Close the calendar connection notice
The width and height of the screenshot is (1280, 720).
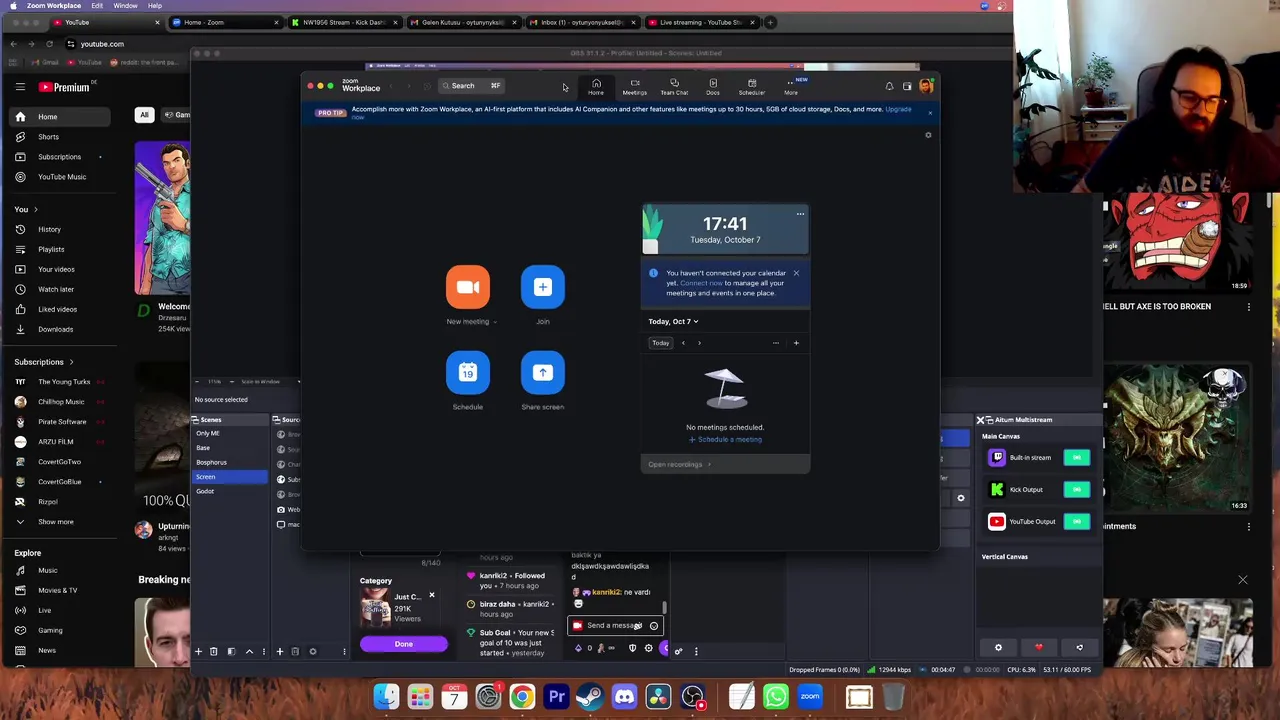coord(796,273)
